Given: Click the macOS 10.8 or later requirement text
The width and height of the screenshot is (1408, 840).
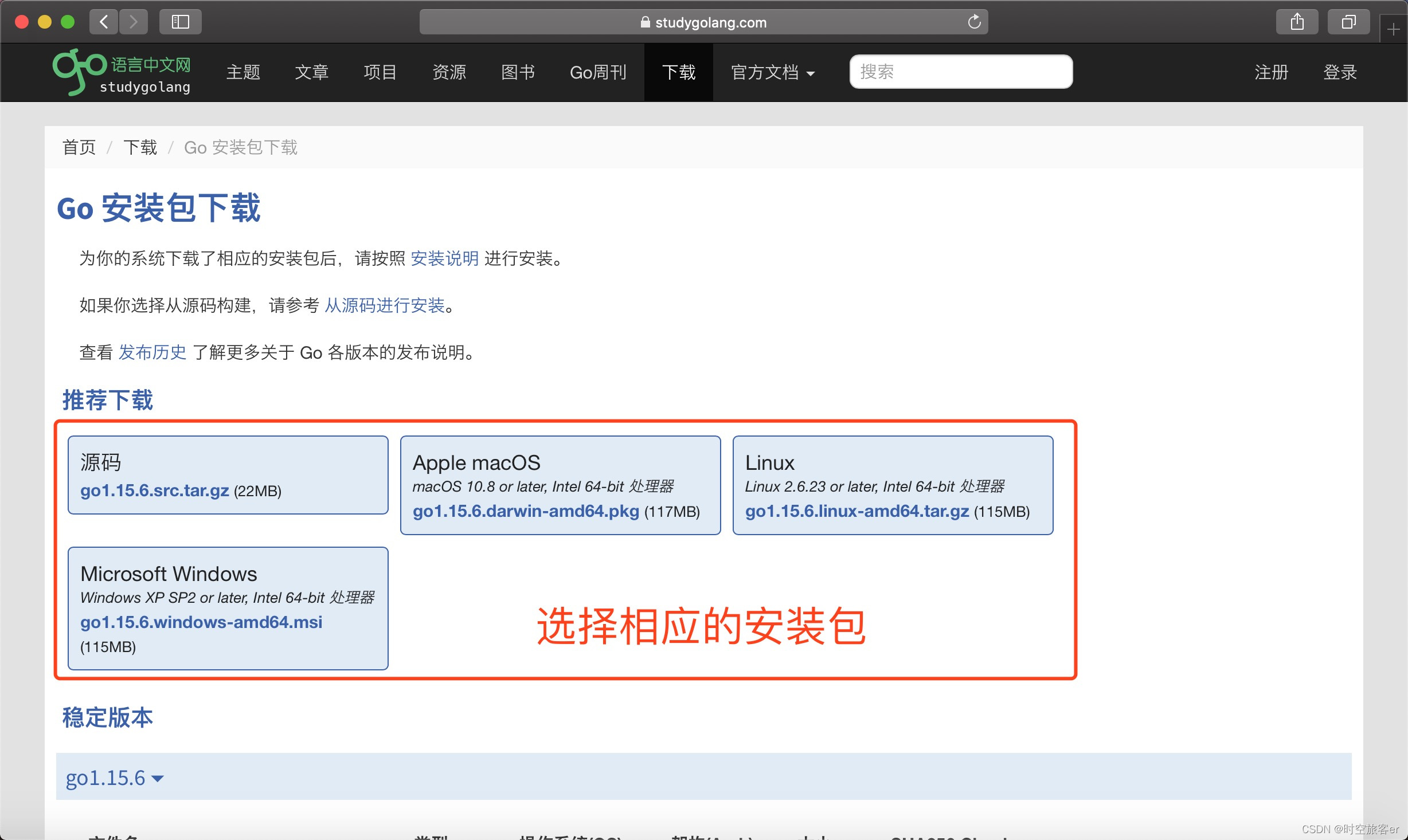Looking at the screenshot, I should pyautogui.click(x=543, y=486).
